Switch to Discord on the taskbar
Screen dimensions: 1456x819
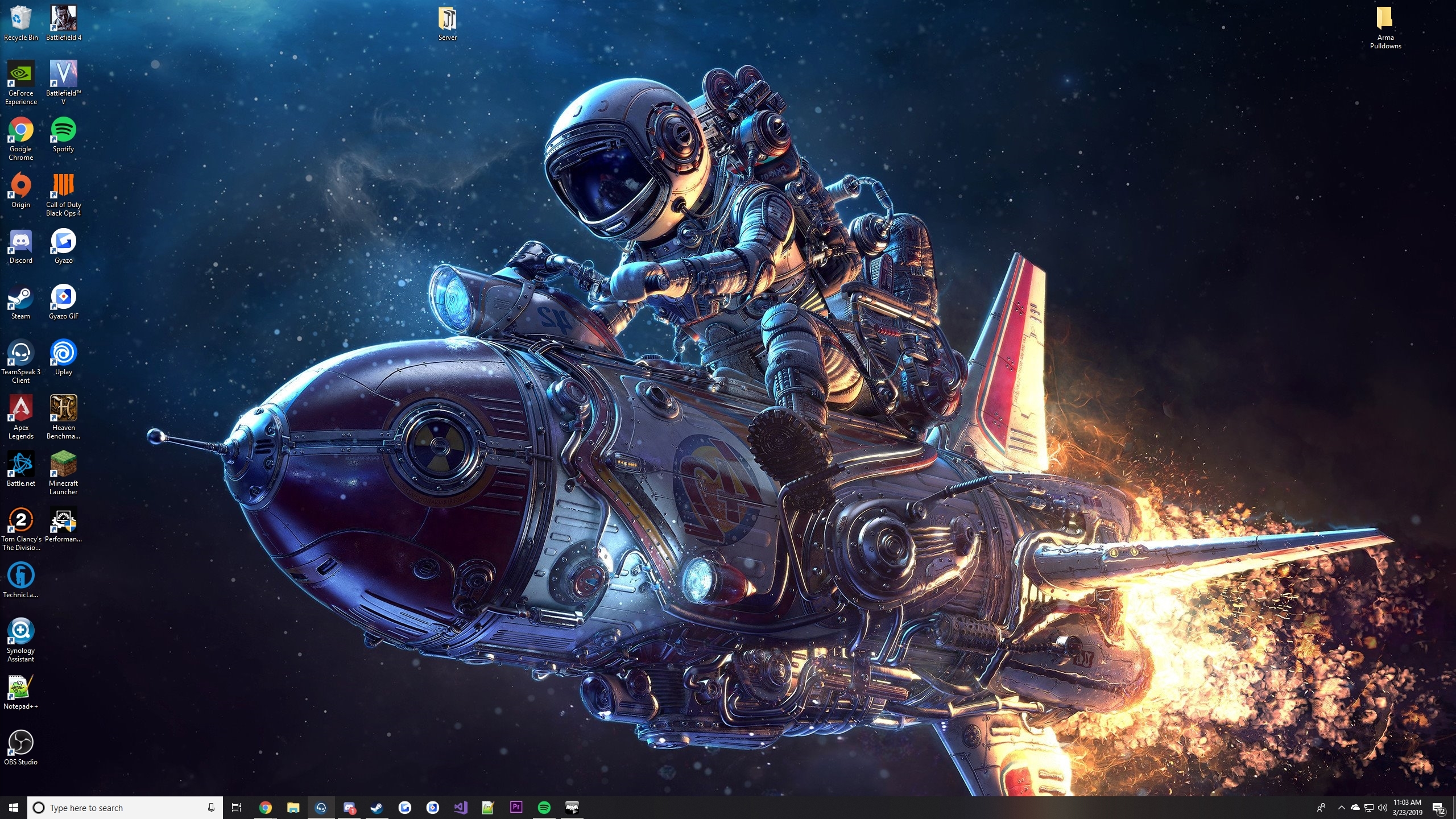pyautogui.click(x=349, y=808)
